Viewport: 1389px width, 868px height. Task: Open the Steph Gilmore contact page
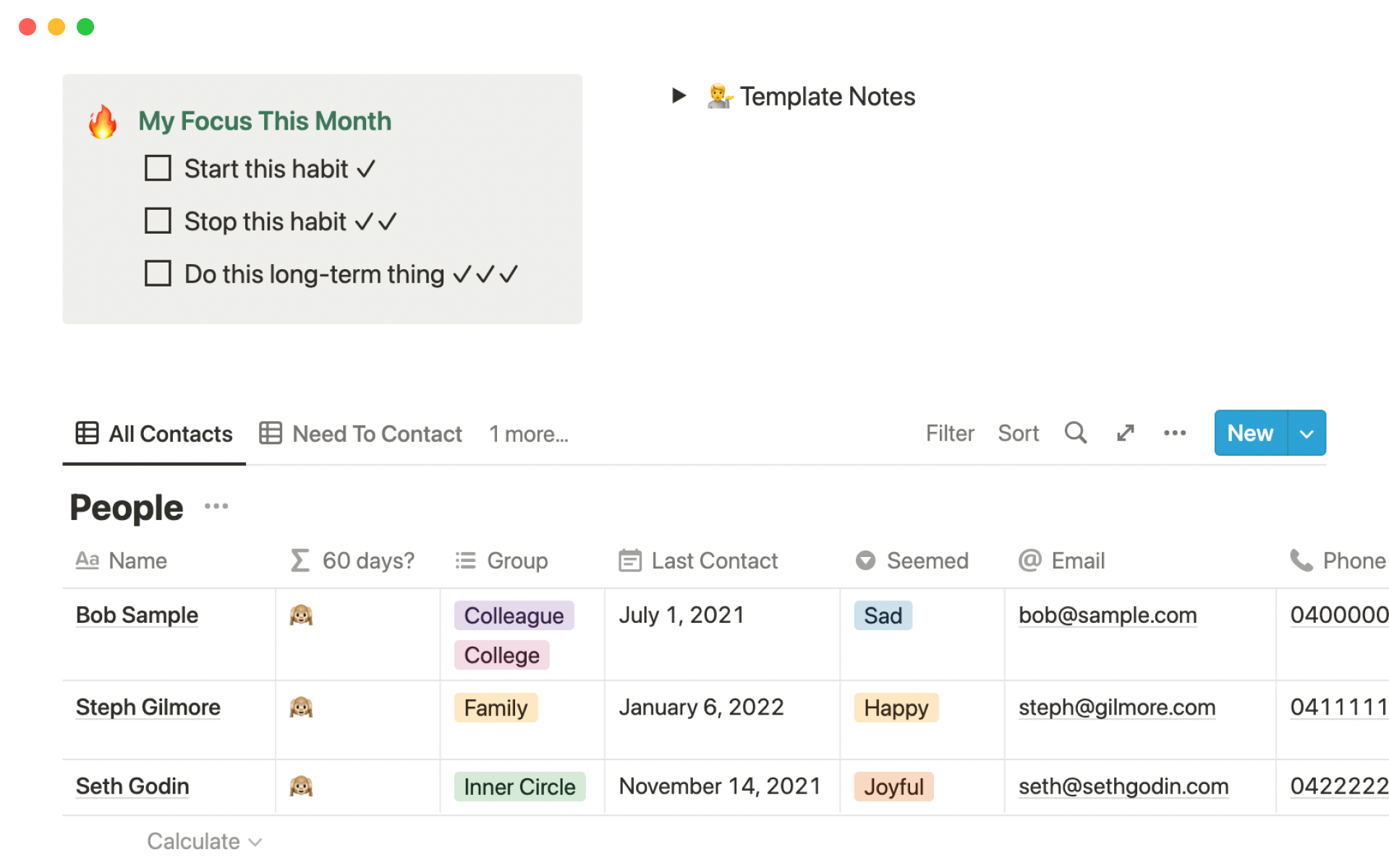click(148, 707)
